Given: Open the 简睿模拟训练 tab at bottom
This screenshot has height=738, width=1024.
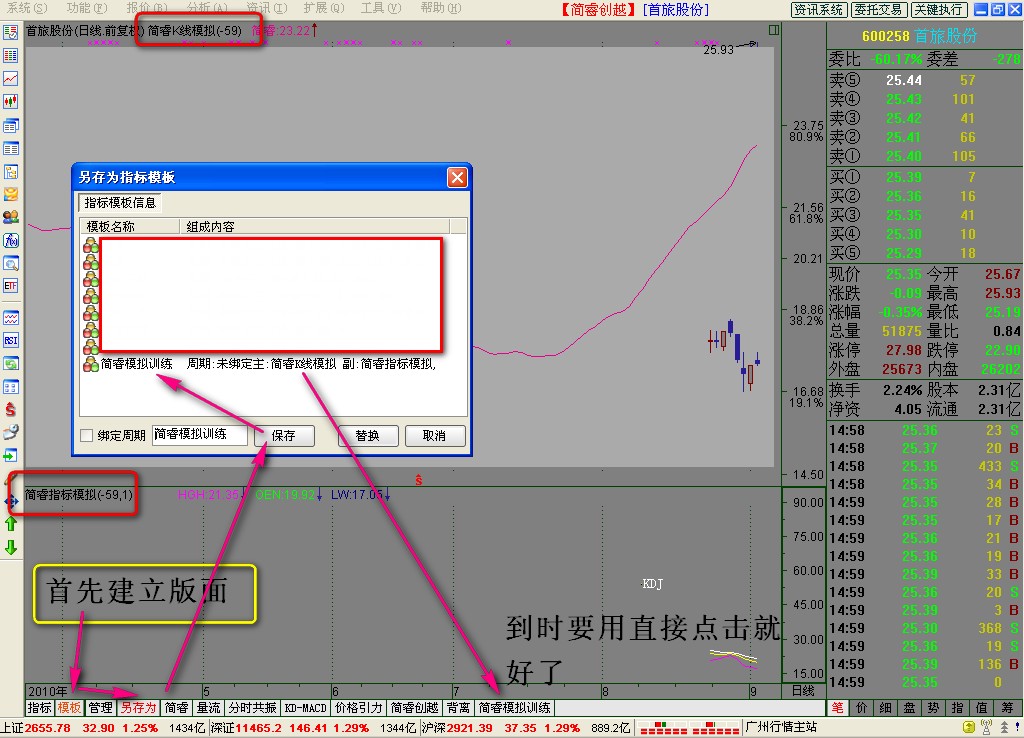Looking at the screenshot, I should coord(516,707).
